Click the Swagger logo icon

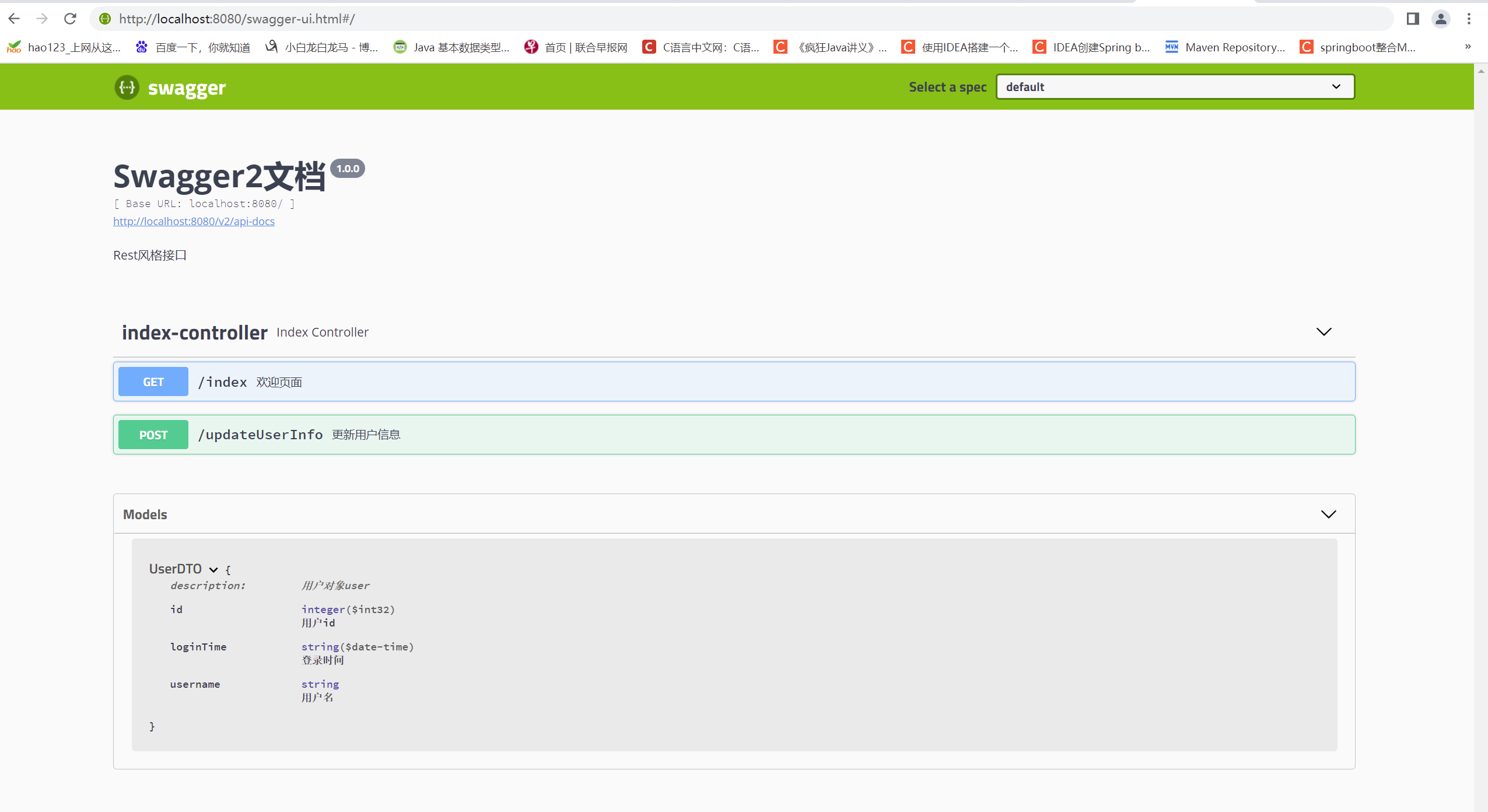pos(127,87)
